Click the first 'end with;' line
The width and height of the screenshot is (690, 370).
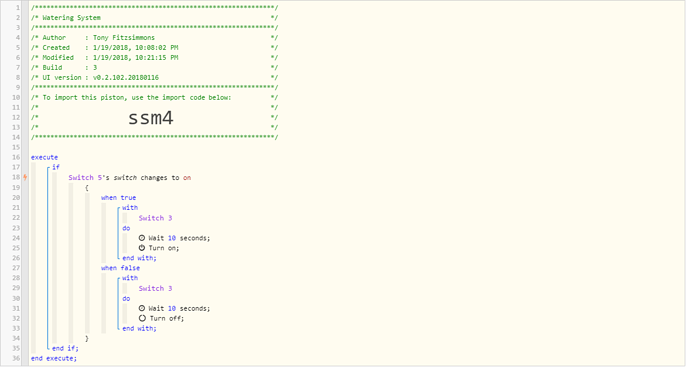click(x=139, y=258)
